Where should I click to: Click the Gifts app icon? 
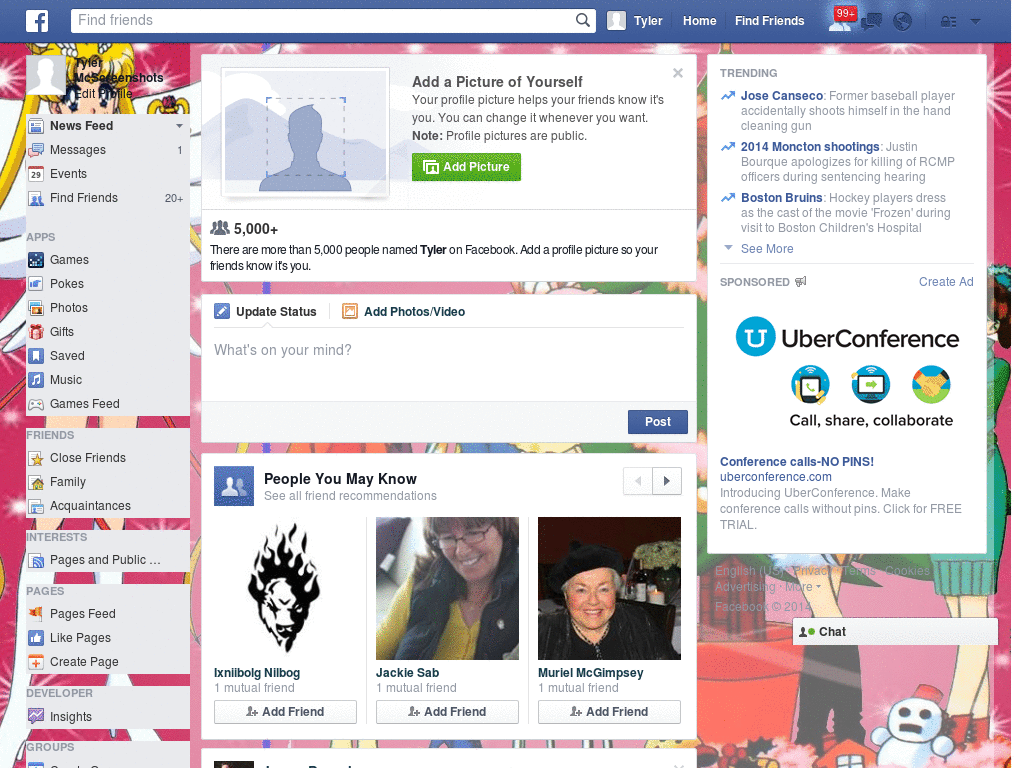(37, 332)
